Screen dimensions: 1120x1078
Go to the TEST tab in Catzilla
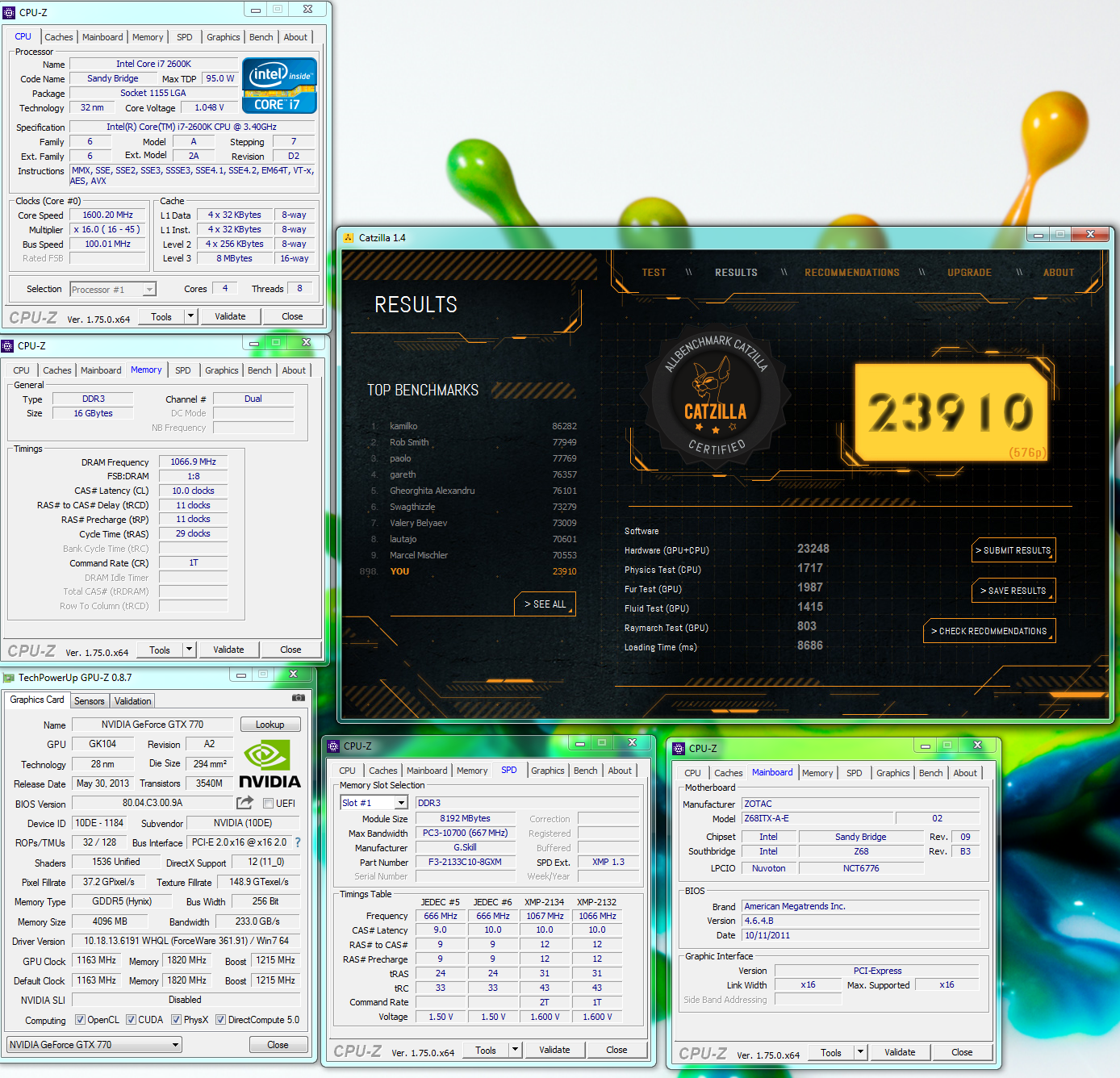coord(654,273)
